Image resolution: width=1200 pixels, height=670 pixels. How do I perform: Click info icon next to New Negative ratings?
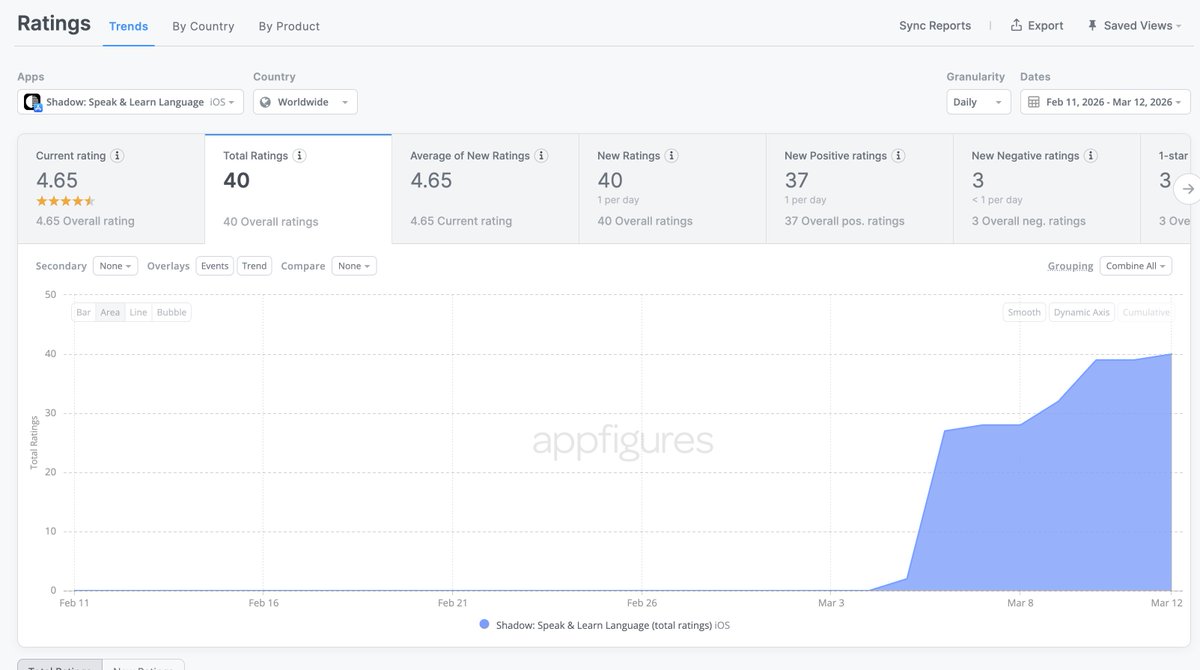[x=1091, y=156]
